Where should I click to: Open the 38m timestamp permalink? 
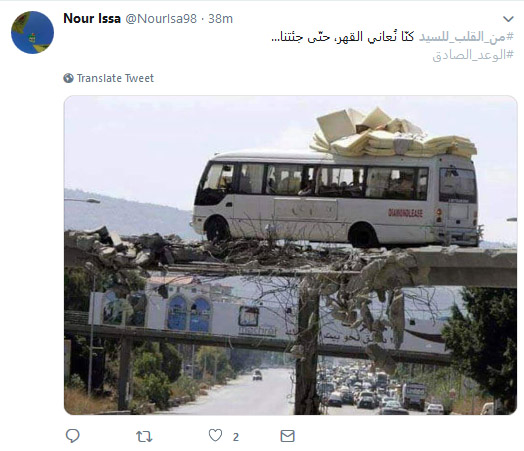(221, 19)
